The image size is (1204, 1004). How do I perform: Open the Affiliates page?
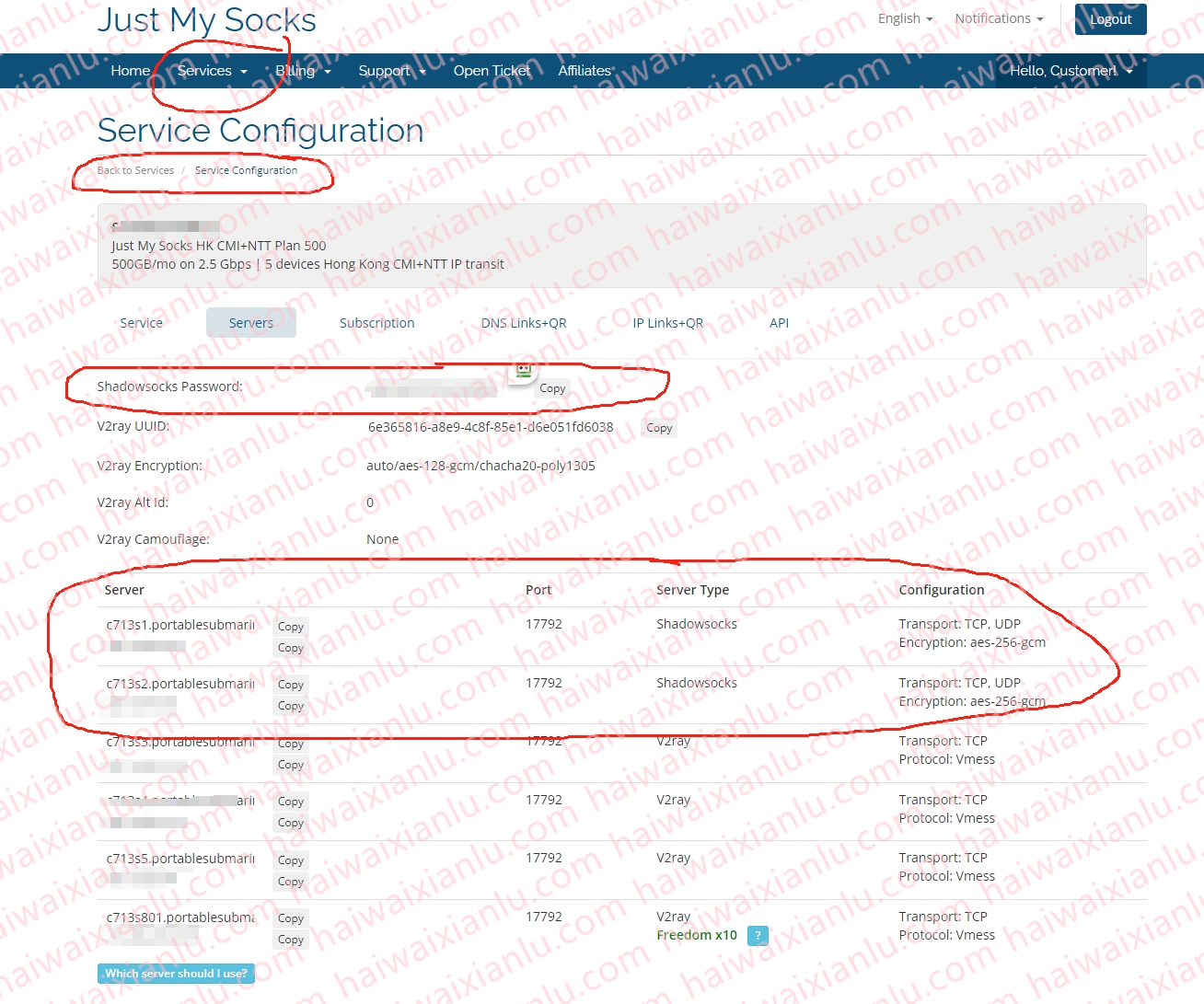tap(585, 71)
